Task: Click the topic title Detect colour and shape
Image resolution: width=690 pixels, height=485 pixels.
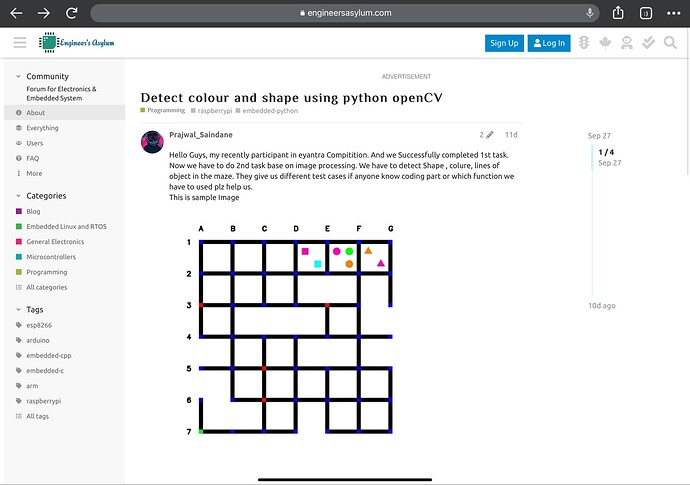Action: pos(291,98)
